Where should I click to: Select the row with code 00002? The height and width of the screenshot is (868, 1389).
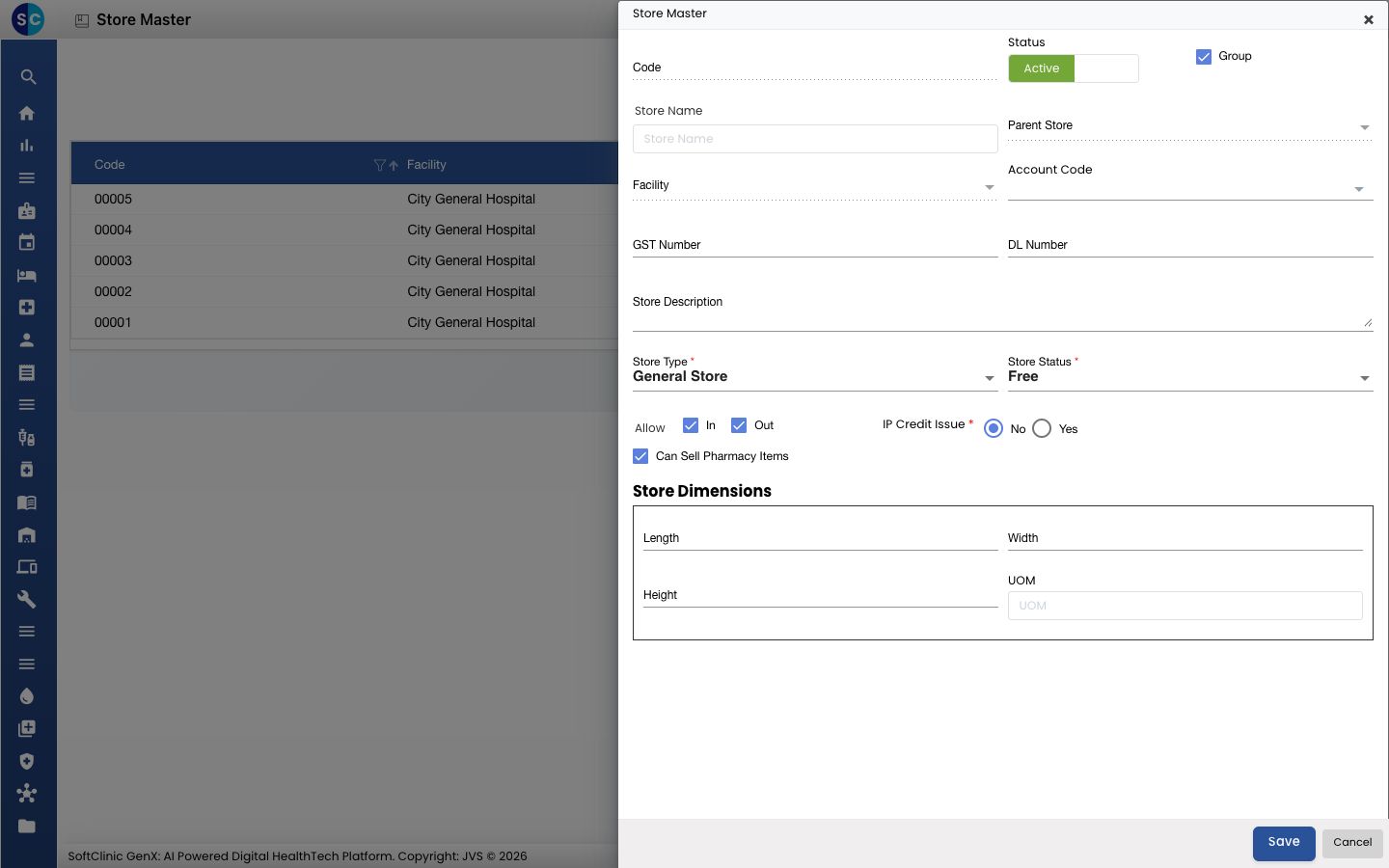(344, 291)
